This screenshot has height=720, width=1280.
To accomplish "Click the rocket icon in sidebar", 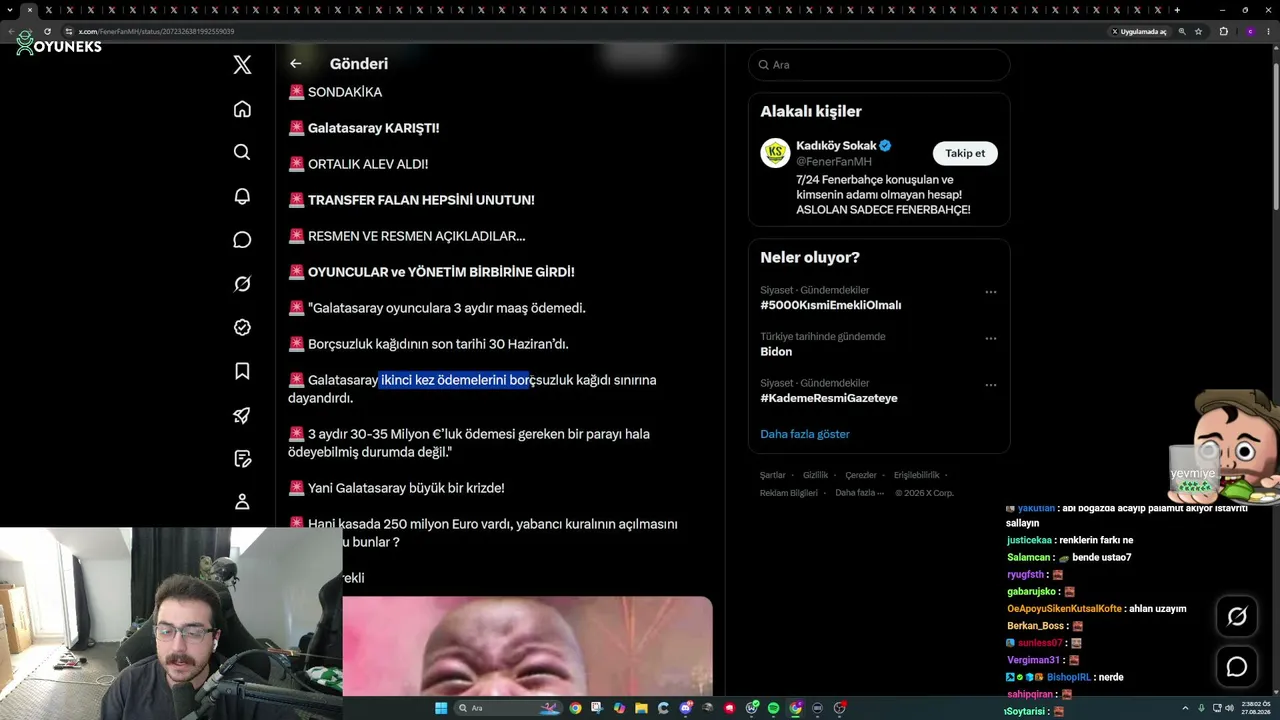I will coord(242,415).
